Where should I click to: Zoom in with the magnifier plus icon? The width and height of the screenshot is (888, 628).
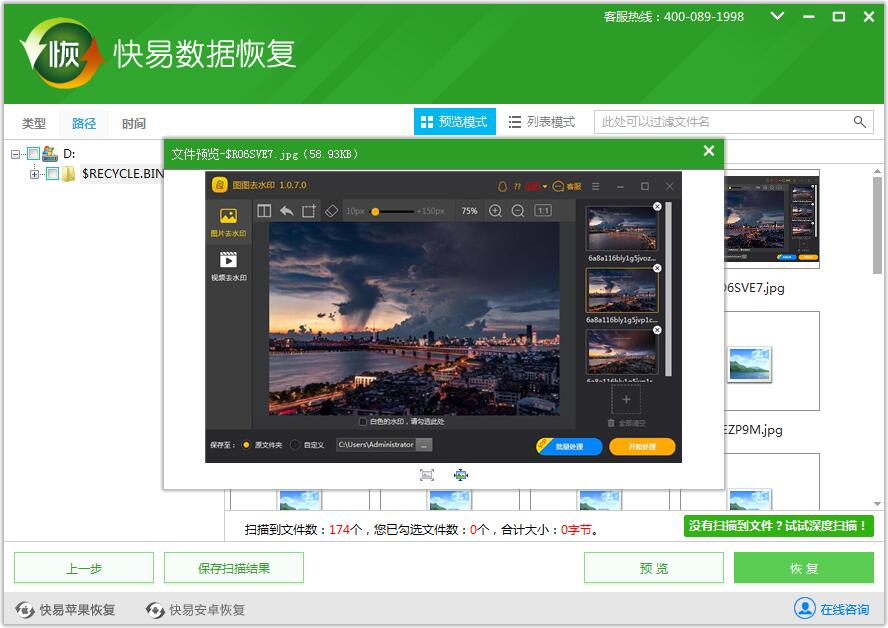pyautogui.click(x=496, y=211)
